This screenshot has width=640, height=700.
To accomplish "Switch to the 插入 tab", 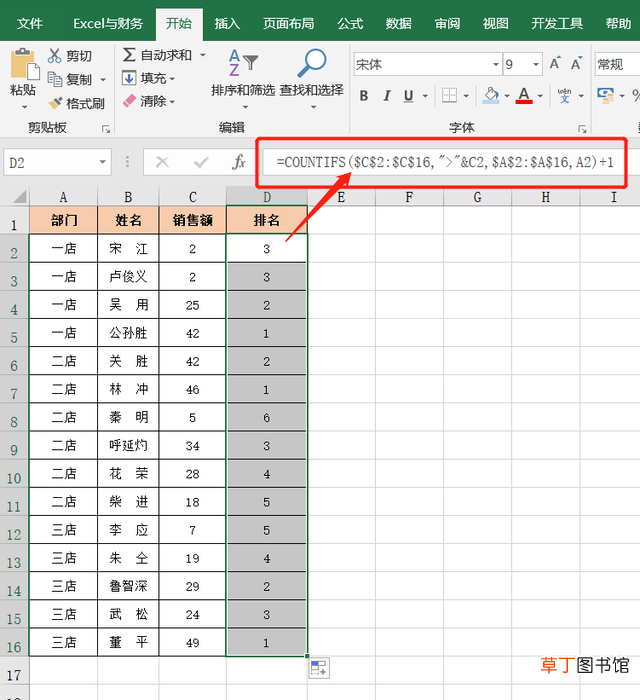I will (x=227, y=24).
